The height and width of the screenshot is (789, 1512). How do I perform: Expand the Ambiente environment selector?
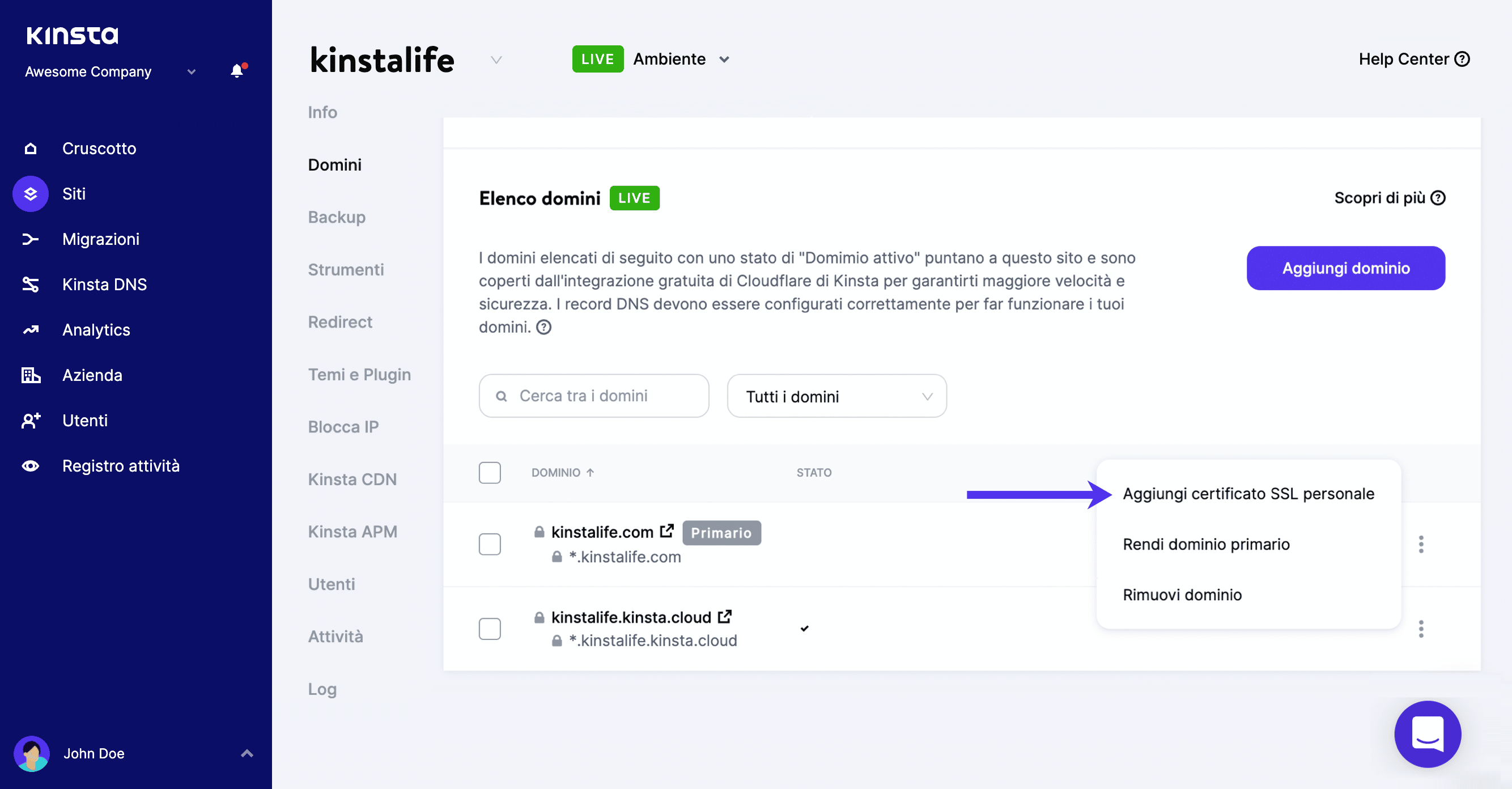pyautogui.click(x=724, y=59)
